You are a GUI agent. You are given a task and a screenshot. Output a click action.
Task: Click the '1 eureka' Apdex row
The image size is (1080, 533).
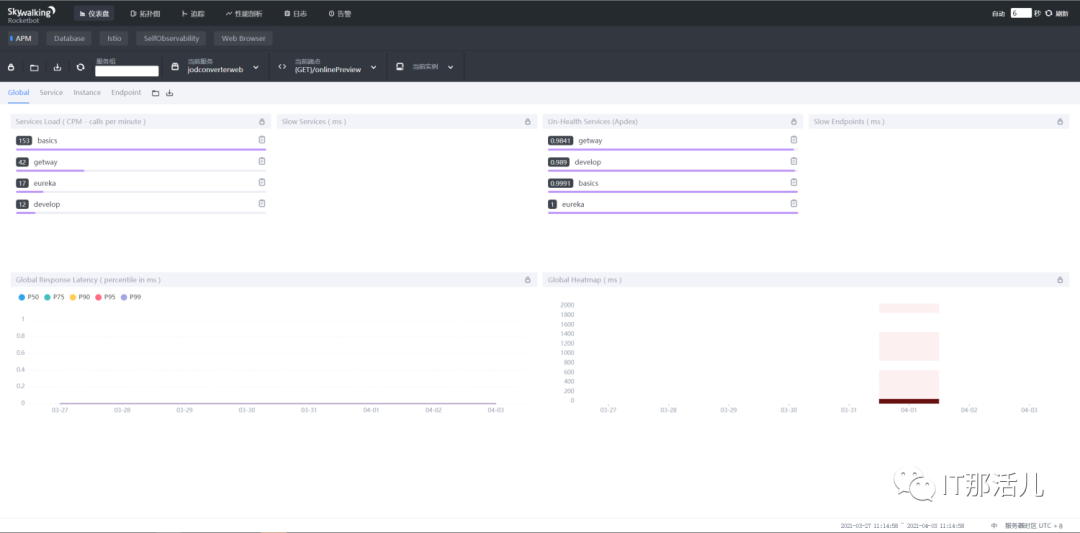(x=673, y=205)
